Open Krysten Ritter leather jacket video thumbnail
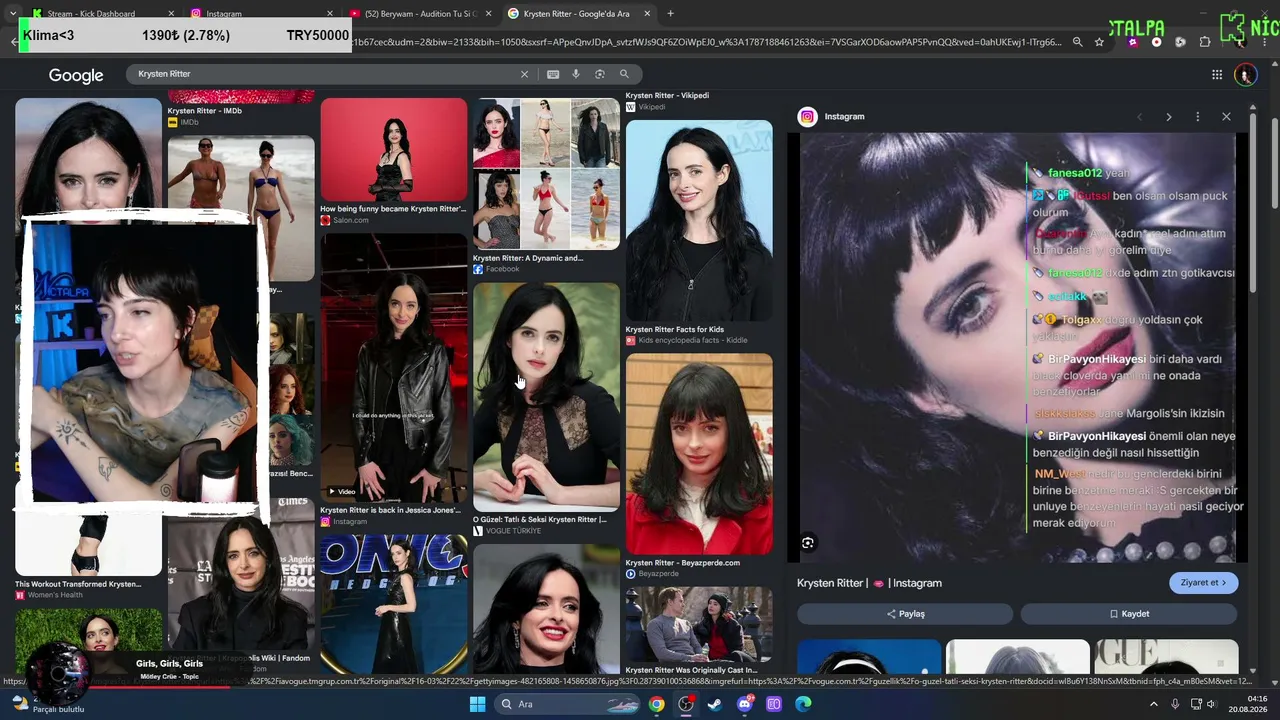The image size is (1280, 720). (x=394, y=368)
